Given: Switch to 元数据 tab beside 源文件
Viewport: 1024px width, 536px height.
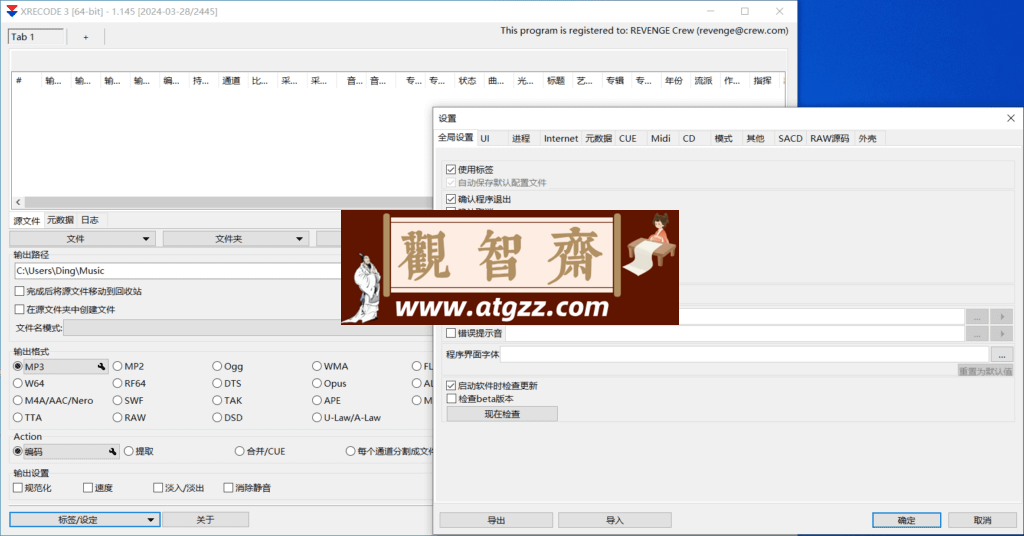Looking at the screenshot, I should 60,220.
